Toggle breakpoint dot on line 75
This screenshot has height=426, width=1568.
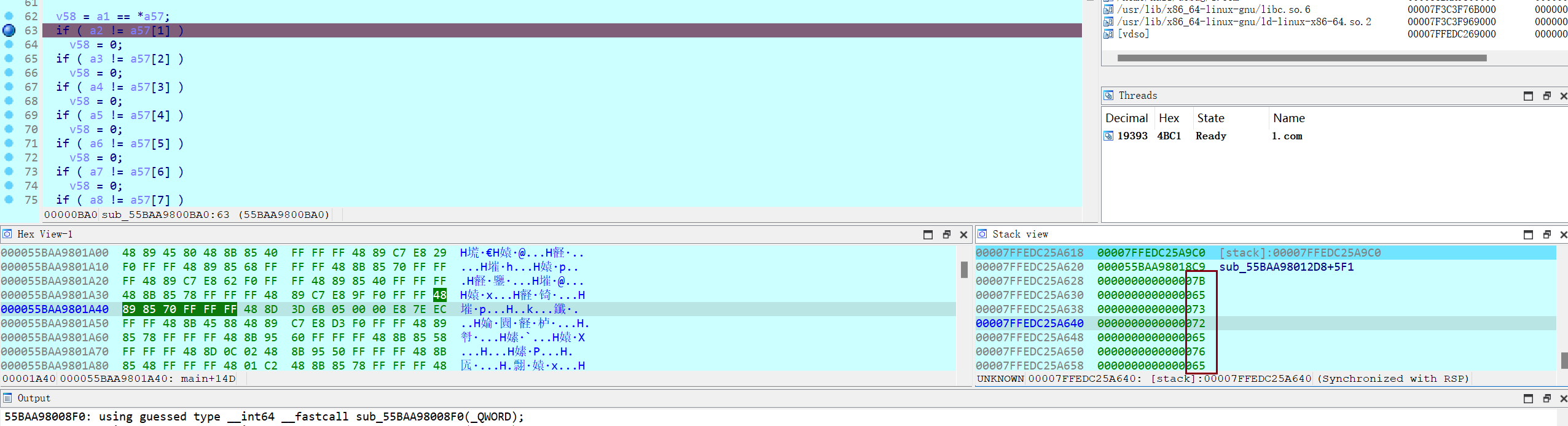[x=9, y=199]
